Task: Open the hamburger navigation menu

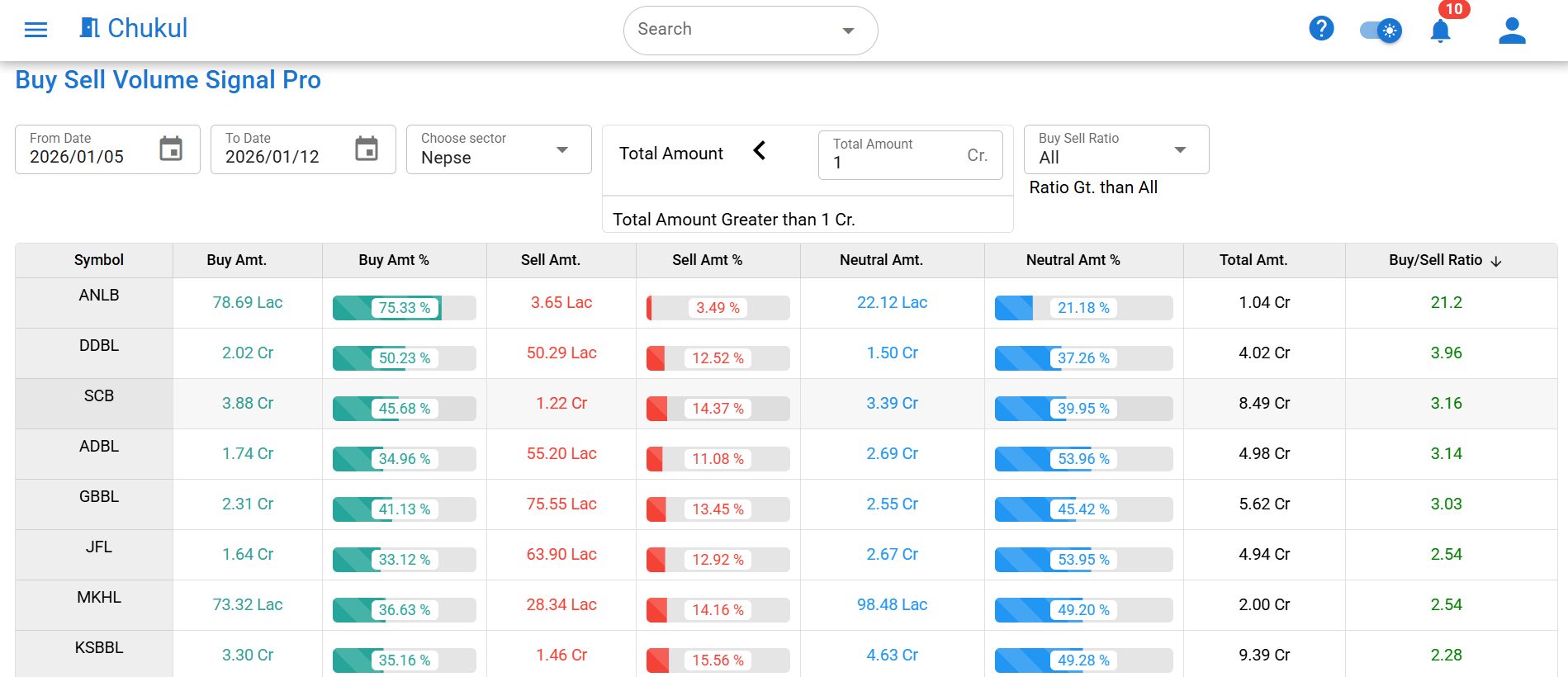Action: click(36, 30)
